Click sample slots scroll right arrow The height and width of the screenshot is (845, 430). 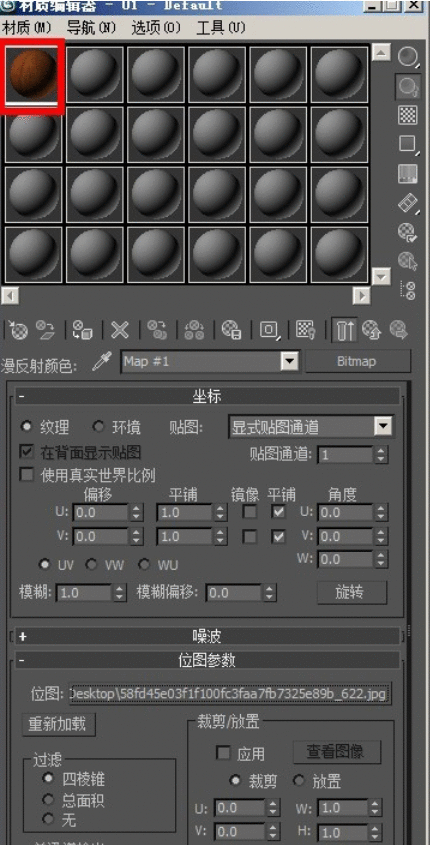click(x=361, y=295)
